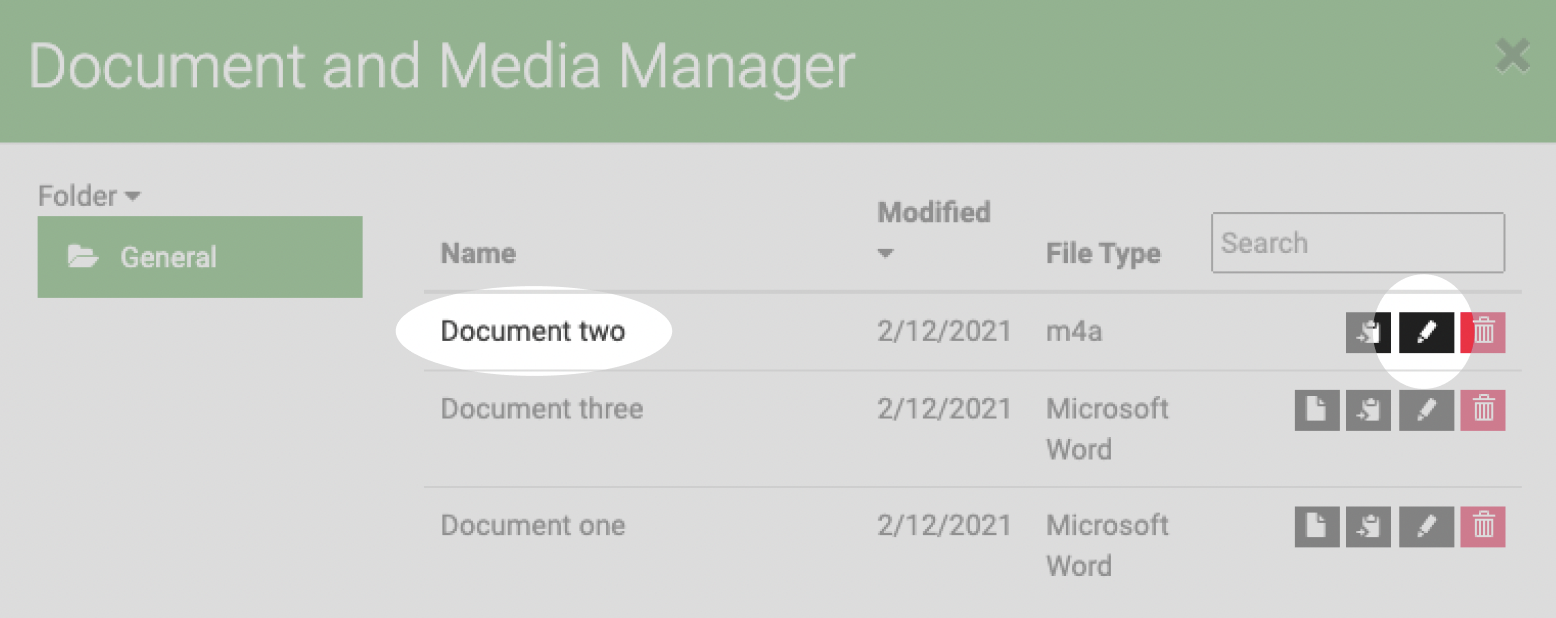
Task: Edit Document one with the pencil icon
Action: [x=1427, y=526]
